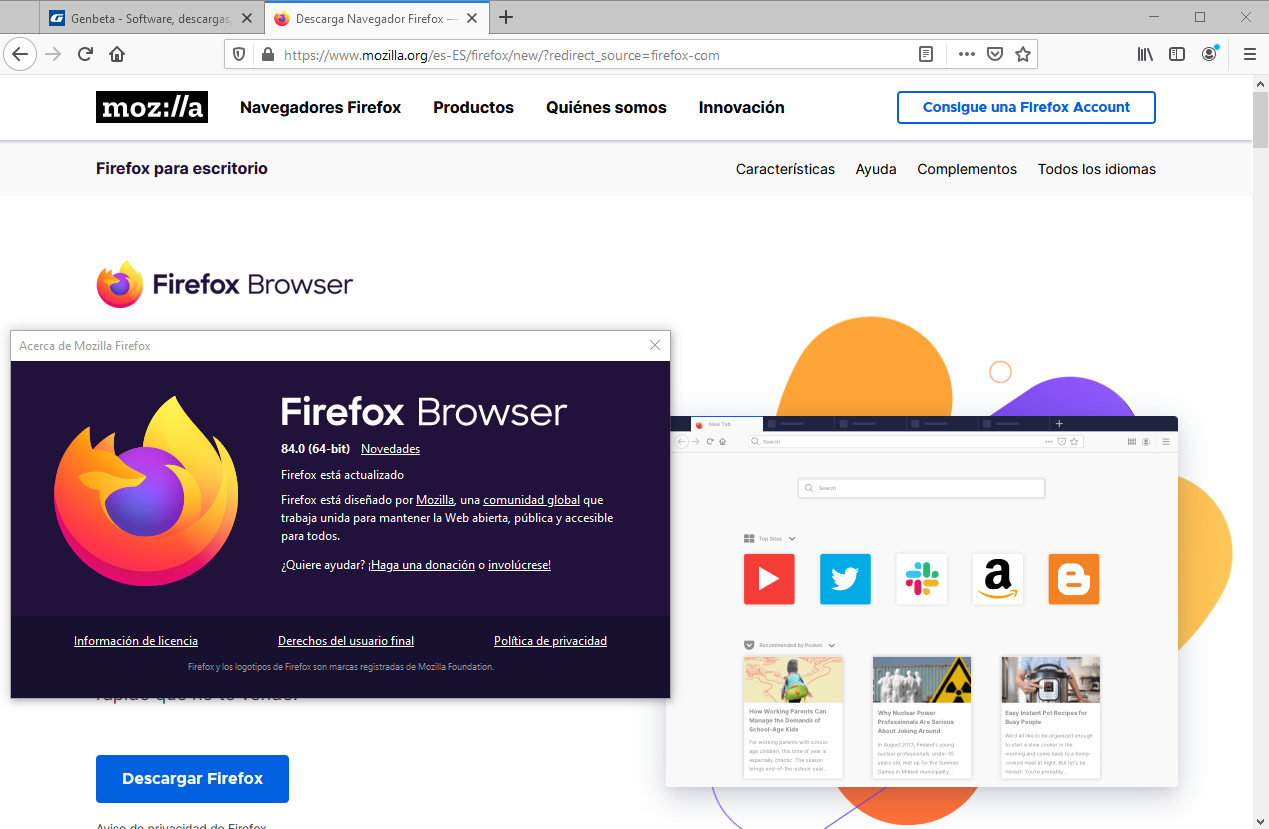This screenshot has height=829, width=1269.
Task: Open the Library icon
Action: click(x=1145, y=55)
